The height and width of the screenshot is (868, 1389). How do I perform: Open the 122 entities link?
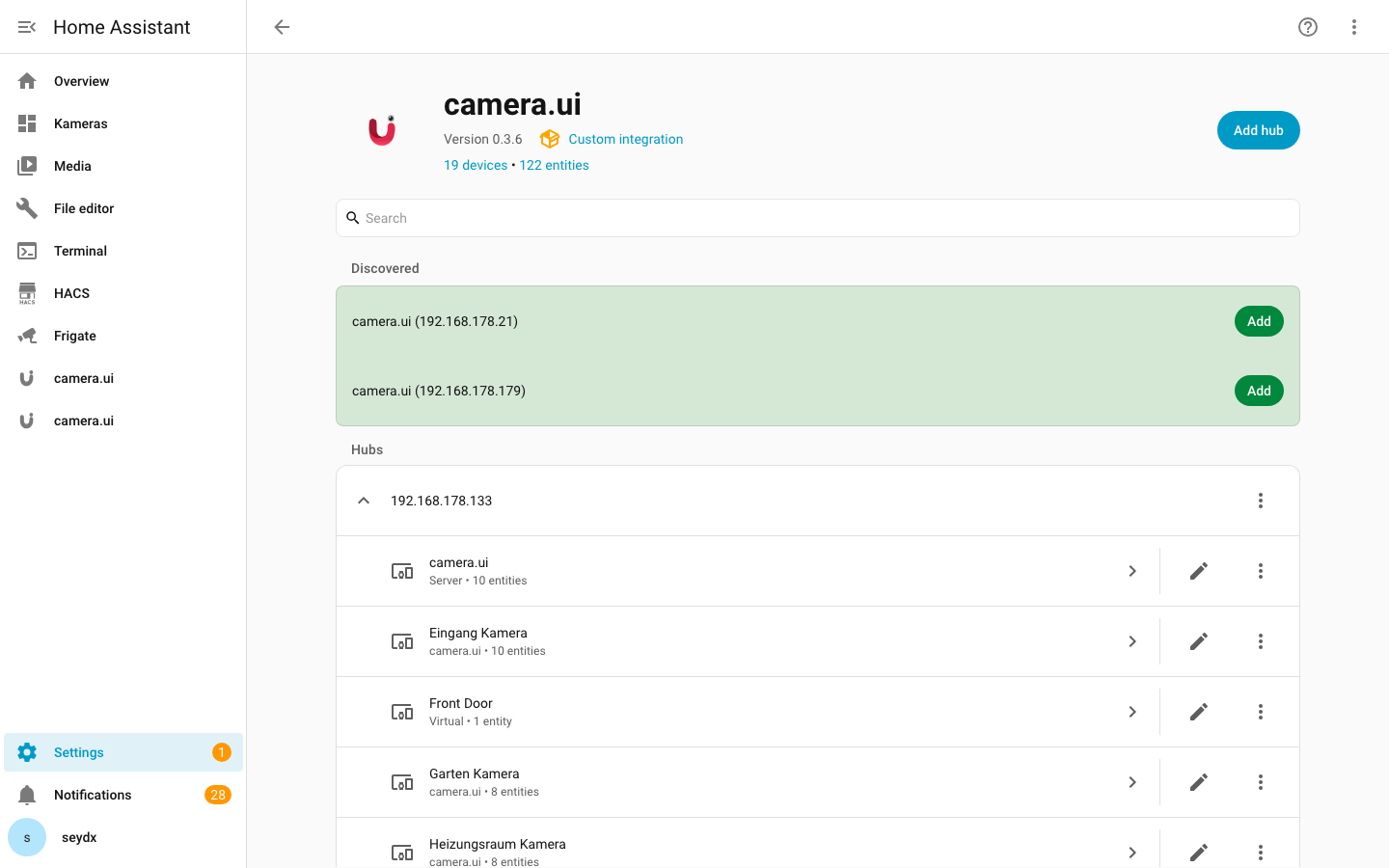click(x=554, y=165)
